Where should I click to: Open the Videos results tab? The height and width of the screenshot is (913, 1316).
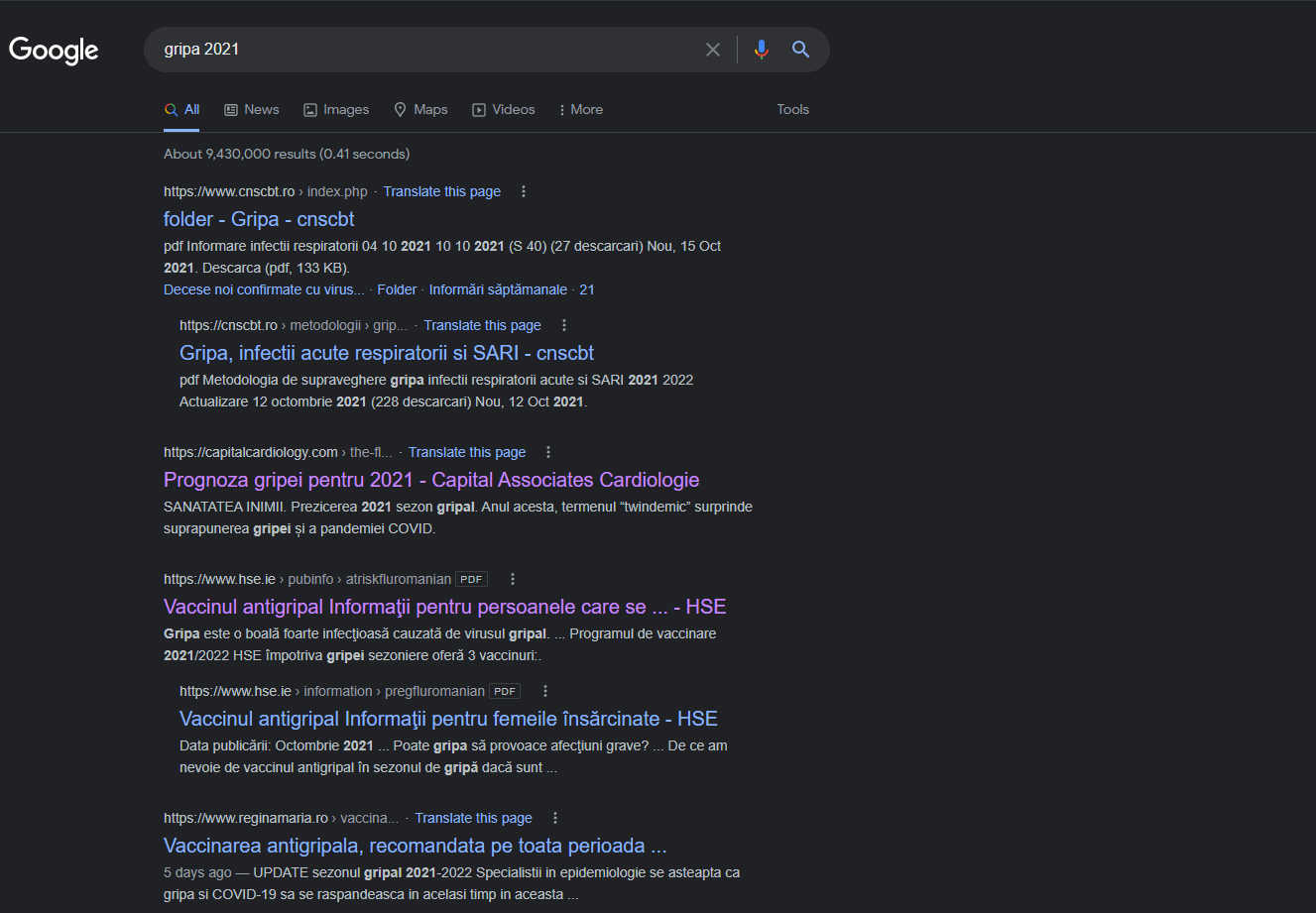pos(503,110)
